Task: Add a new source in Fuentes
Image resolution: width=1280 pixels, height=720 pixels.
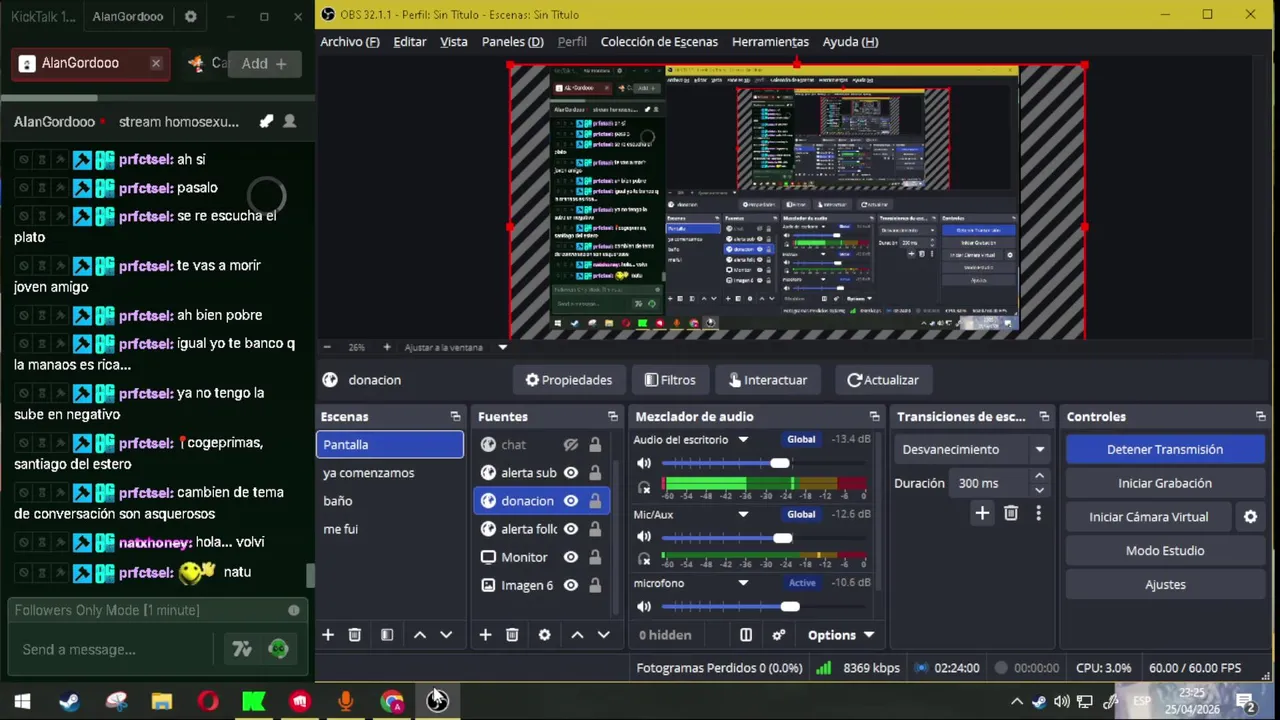Action: coord(485,635)
